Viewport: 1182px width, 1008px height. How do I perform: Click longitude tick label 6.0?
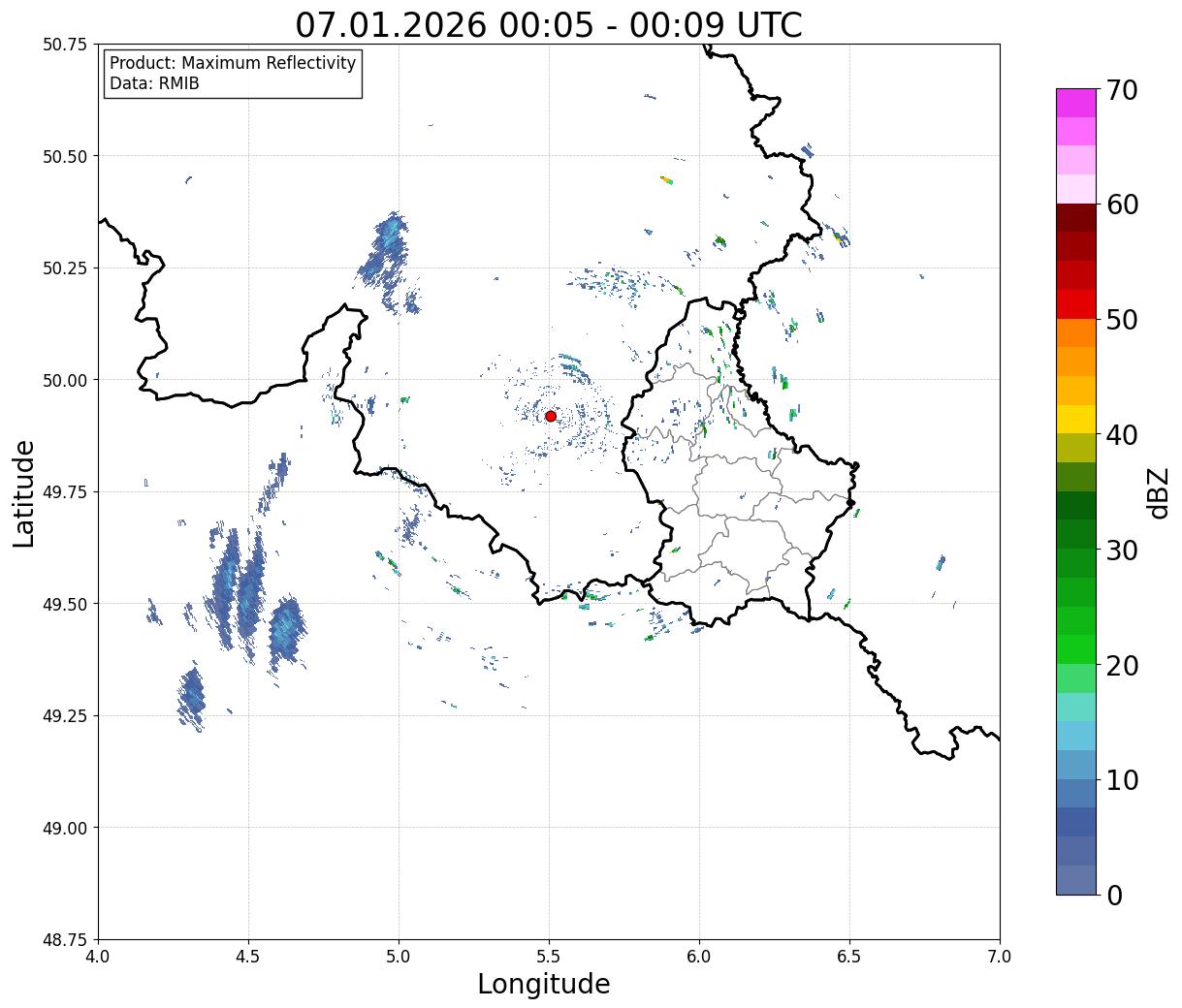(699, 957)
